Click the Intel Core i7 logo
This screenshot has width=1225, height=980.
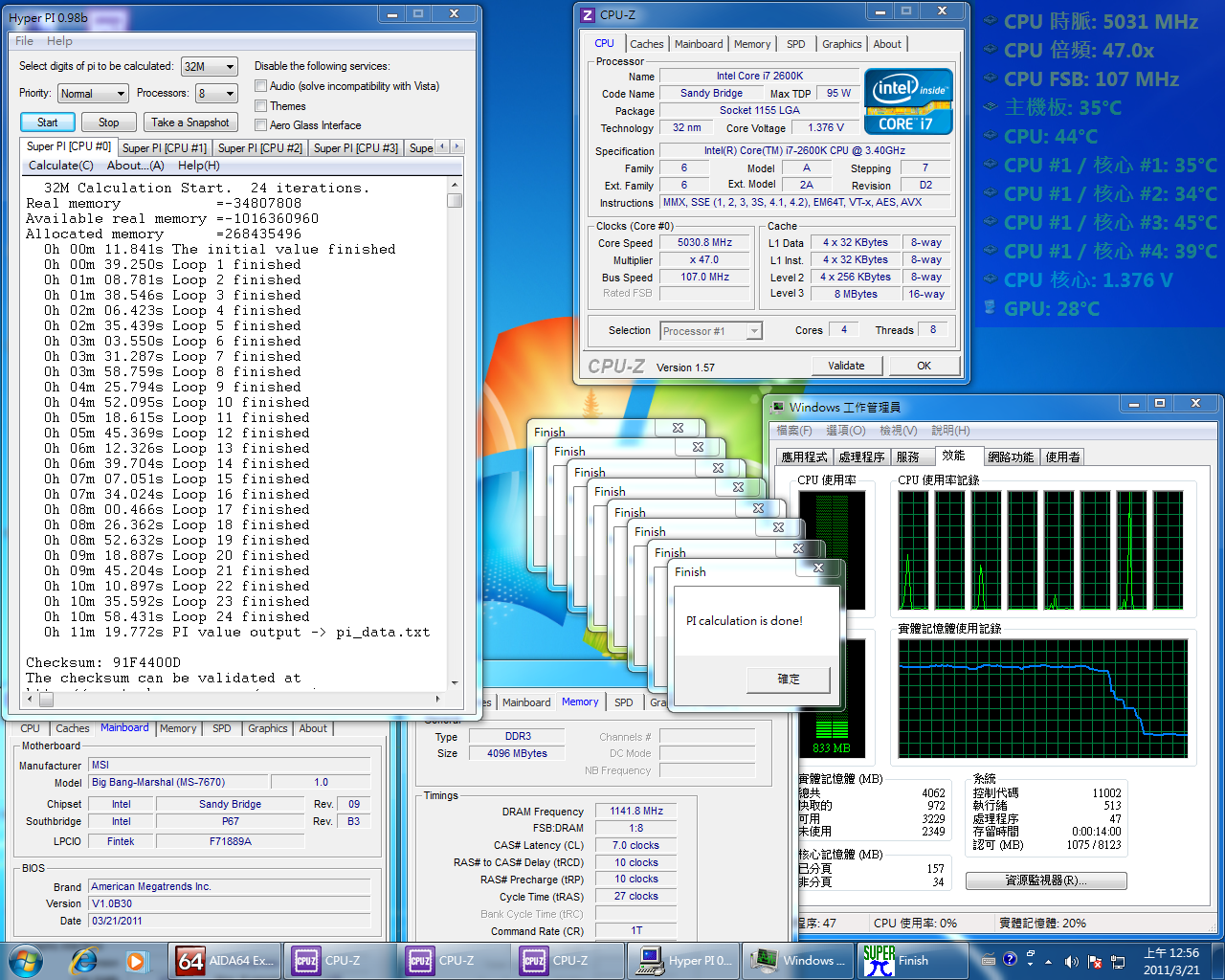pyautogui.click(x=908, y=100)
